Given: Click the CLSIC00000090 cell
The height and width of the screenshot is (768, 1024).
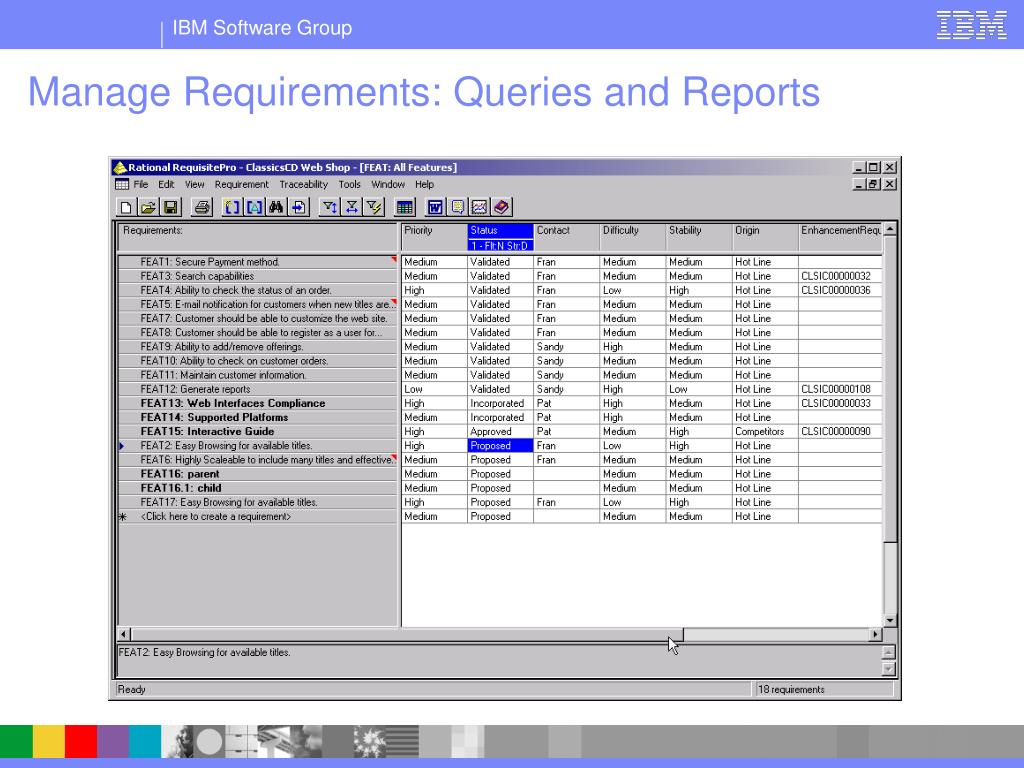Looking at the screenshot, I should click(840, 432).
